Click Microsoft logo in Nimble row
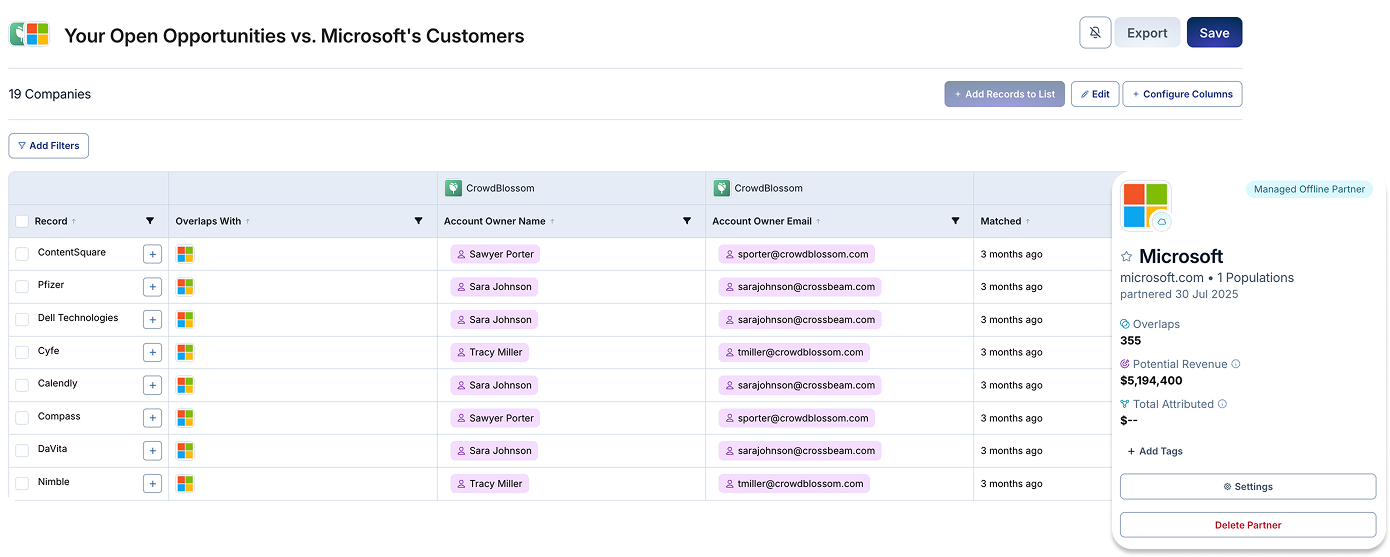Viewport: 1390px width, 557px height. point(185,484)
